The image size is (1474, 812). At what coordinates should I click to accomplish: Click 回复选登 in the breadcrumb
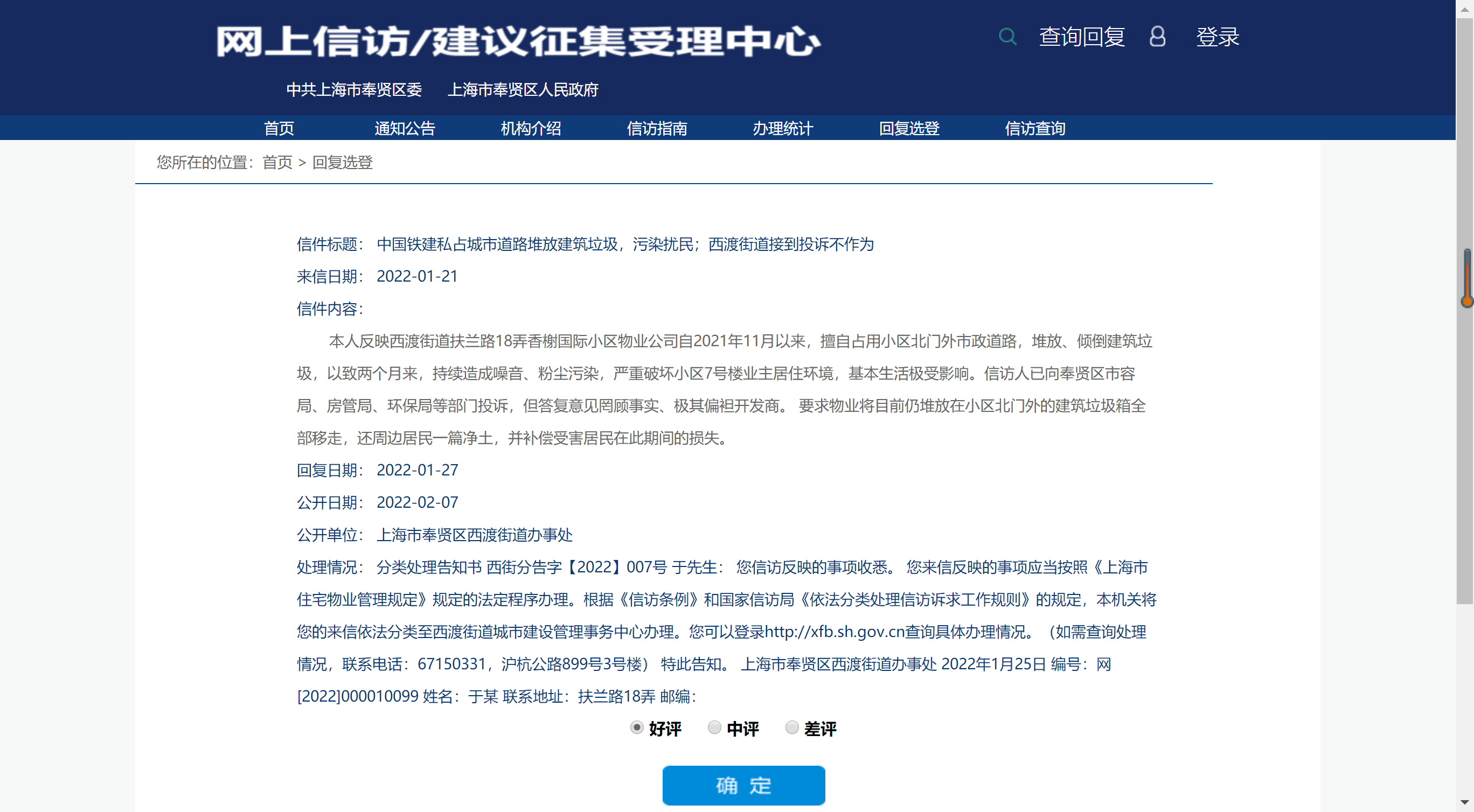[342, 163]
